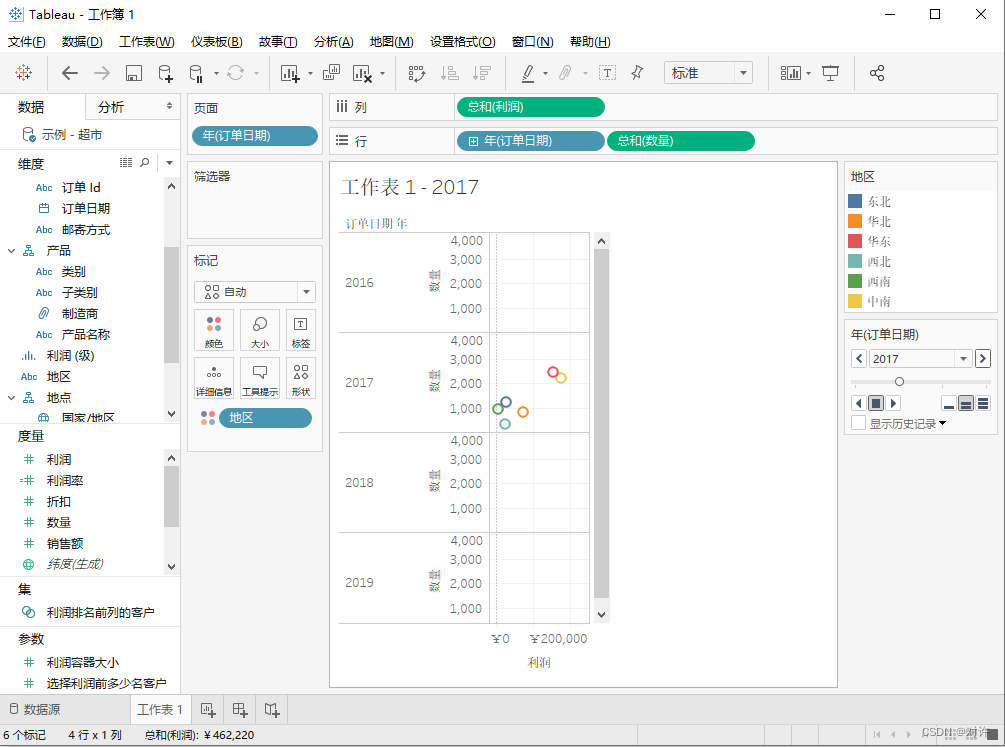Save the workbook with the floppy icon
The height and width of the screenshot is (747, 1005).
tap(133, 73)
